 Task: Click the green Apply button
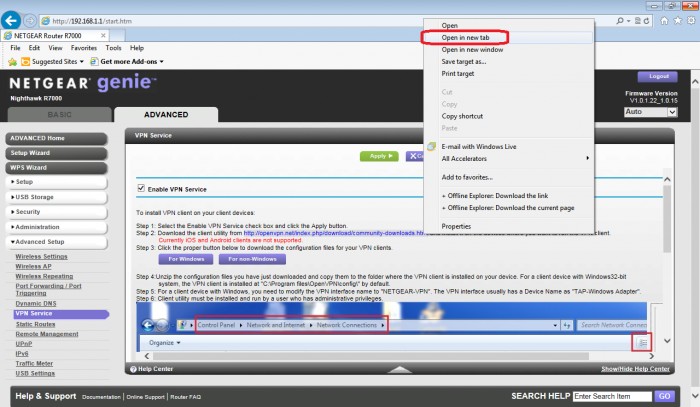tap(379, 156)
